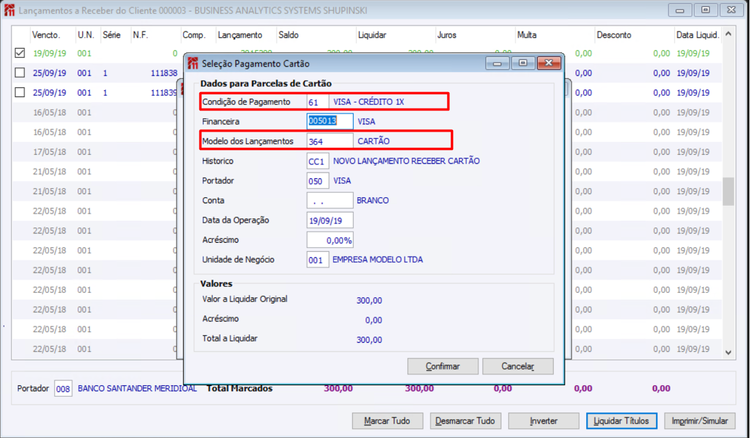Close the Seleção Pagamento Cartão dialog
This screenshot has width=750, height=438.
(x=549, y=63)
